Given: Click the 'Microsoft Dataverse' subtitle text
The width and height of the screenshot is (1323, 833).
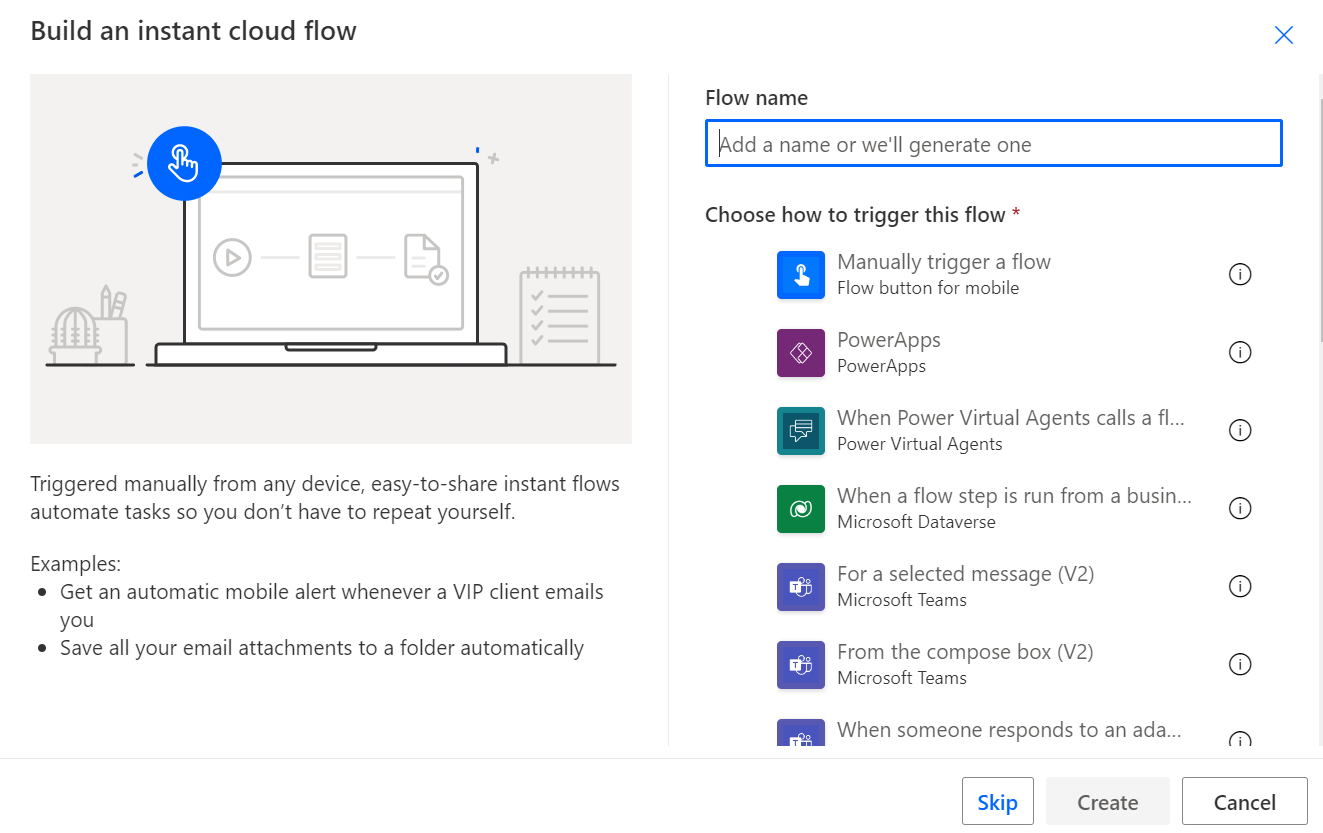Looking at the screenshot, I should pyautogui.click(x=916, y=522).
